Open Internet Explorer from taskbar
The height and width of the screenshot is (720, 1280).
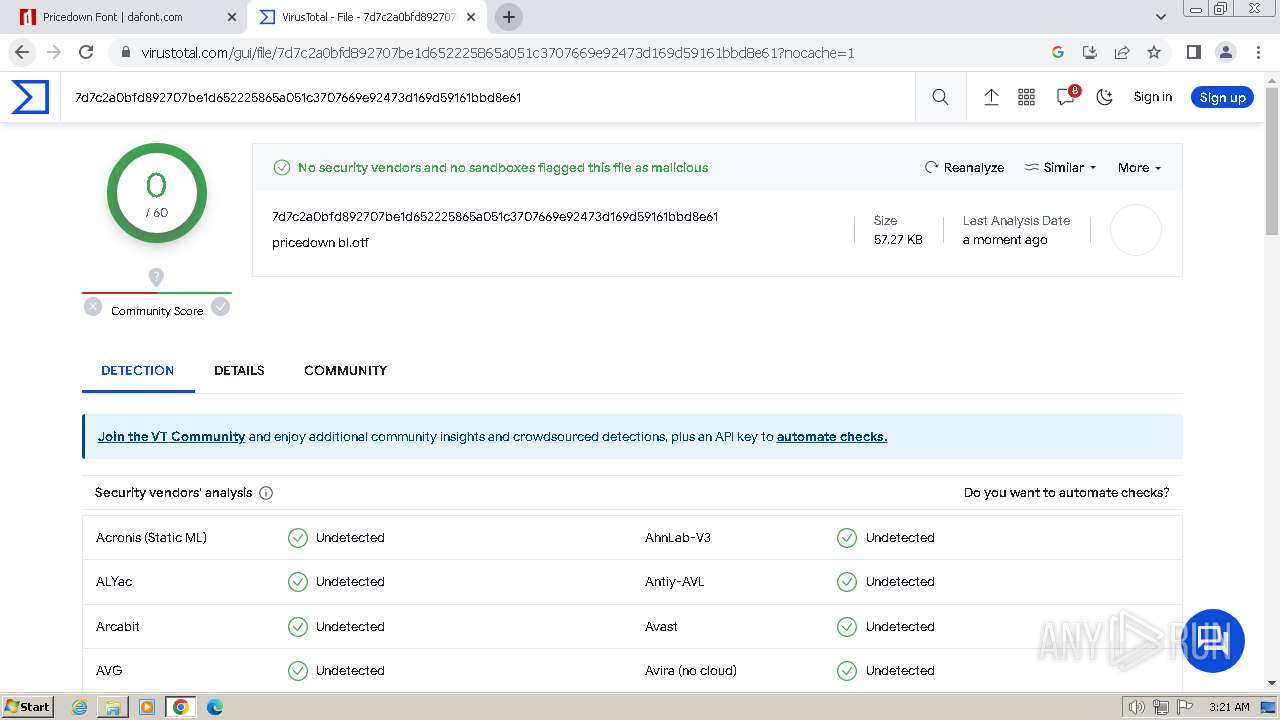point(80,707)
